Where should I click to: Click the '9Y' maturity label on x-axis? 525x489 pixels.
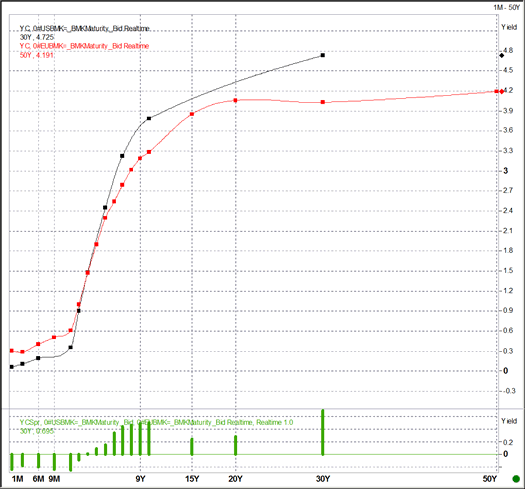141,479
